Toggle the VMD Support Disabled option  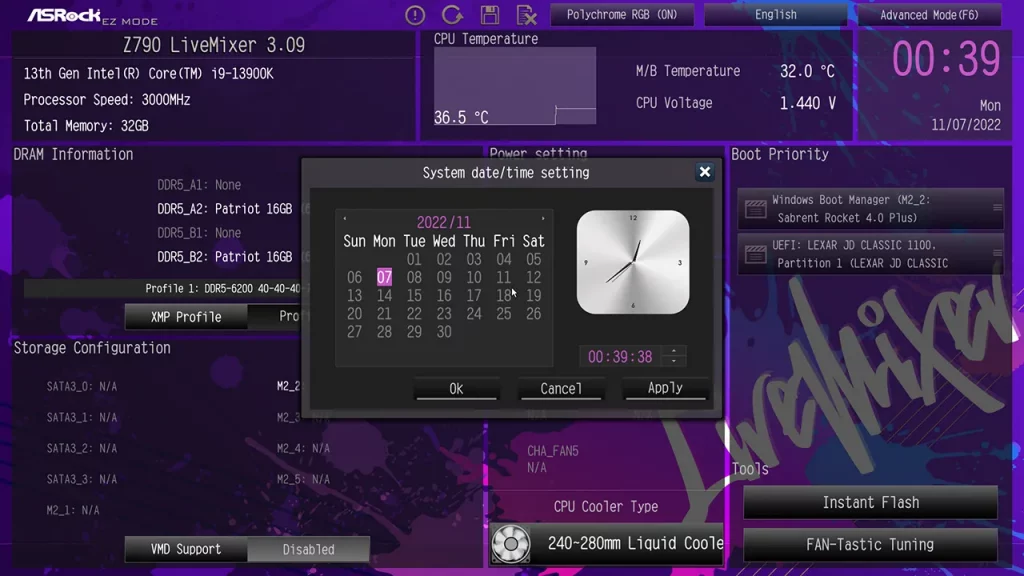click(308, 549)
